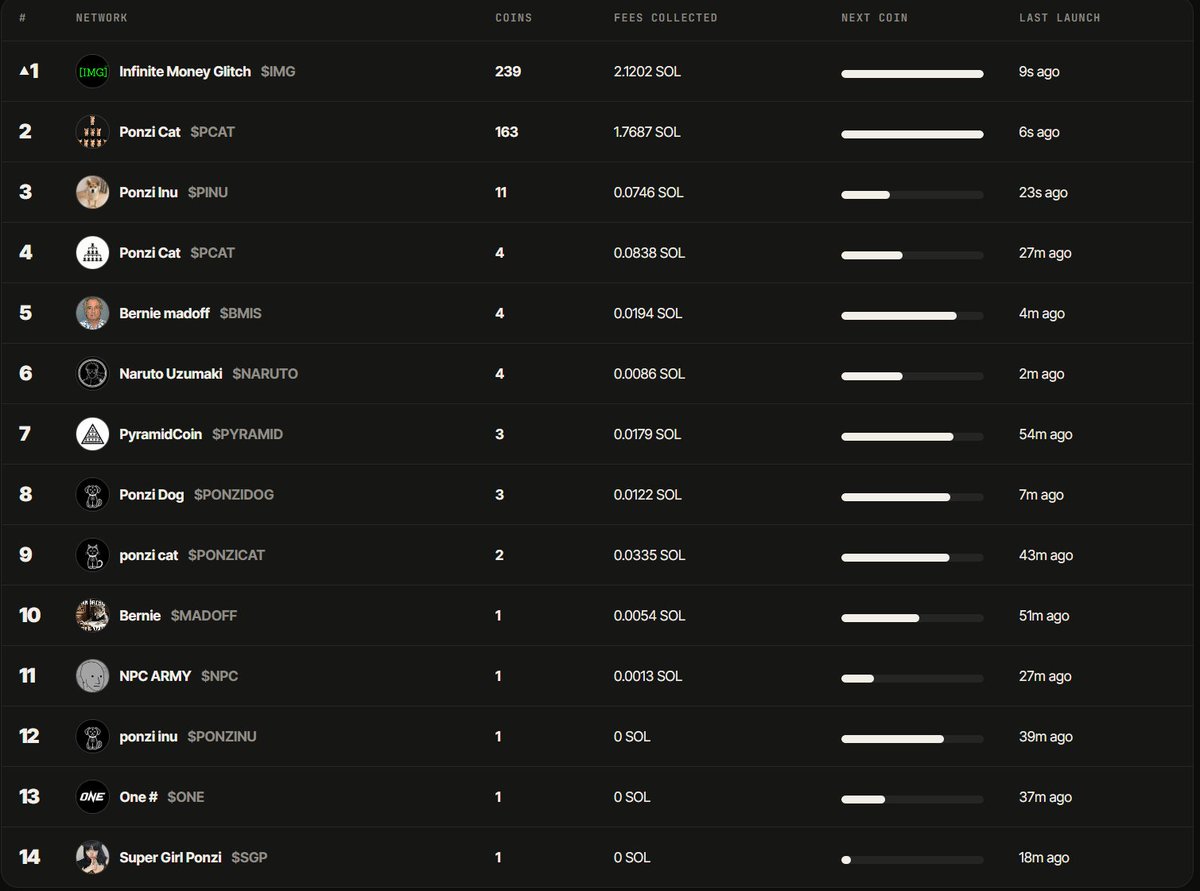Click the 51m ago last launch time
The width and height of the screenshot is (1200, 891).
coord(1044,616)
